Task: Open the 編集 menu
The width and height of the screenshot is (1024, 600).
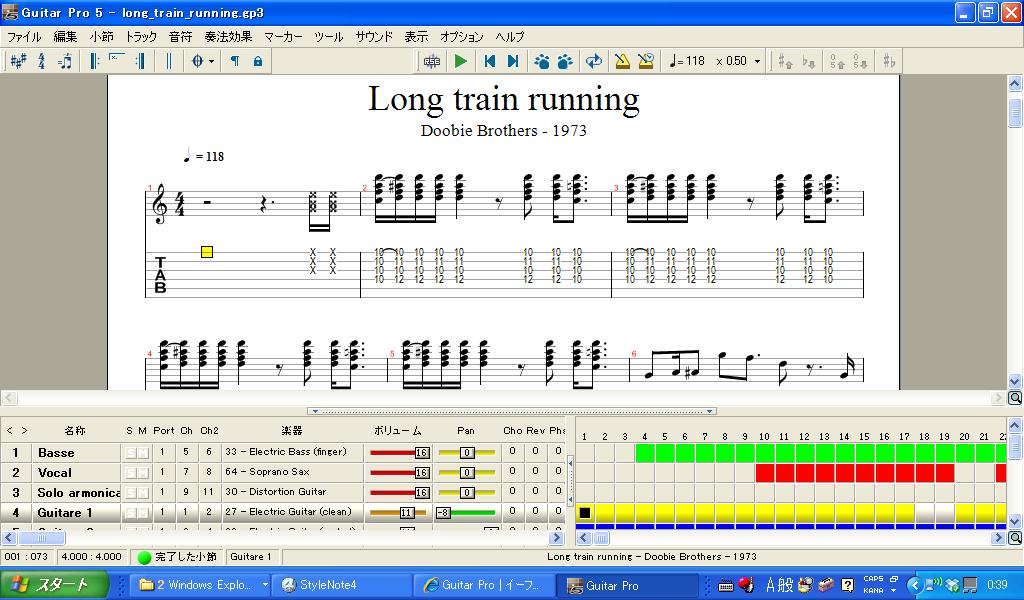Action: click(65, 37)
